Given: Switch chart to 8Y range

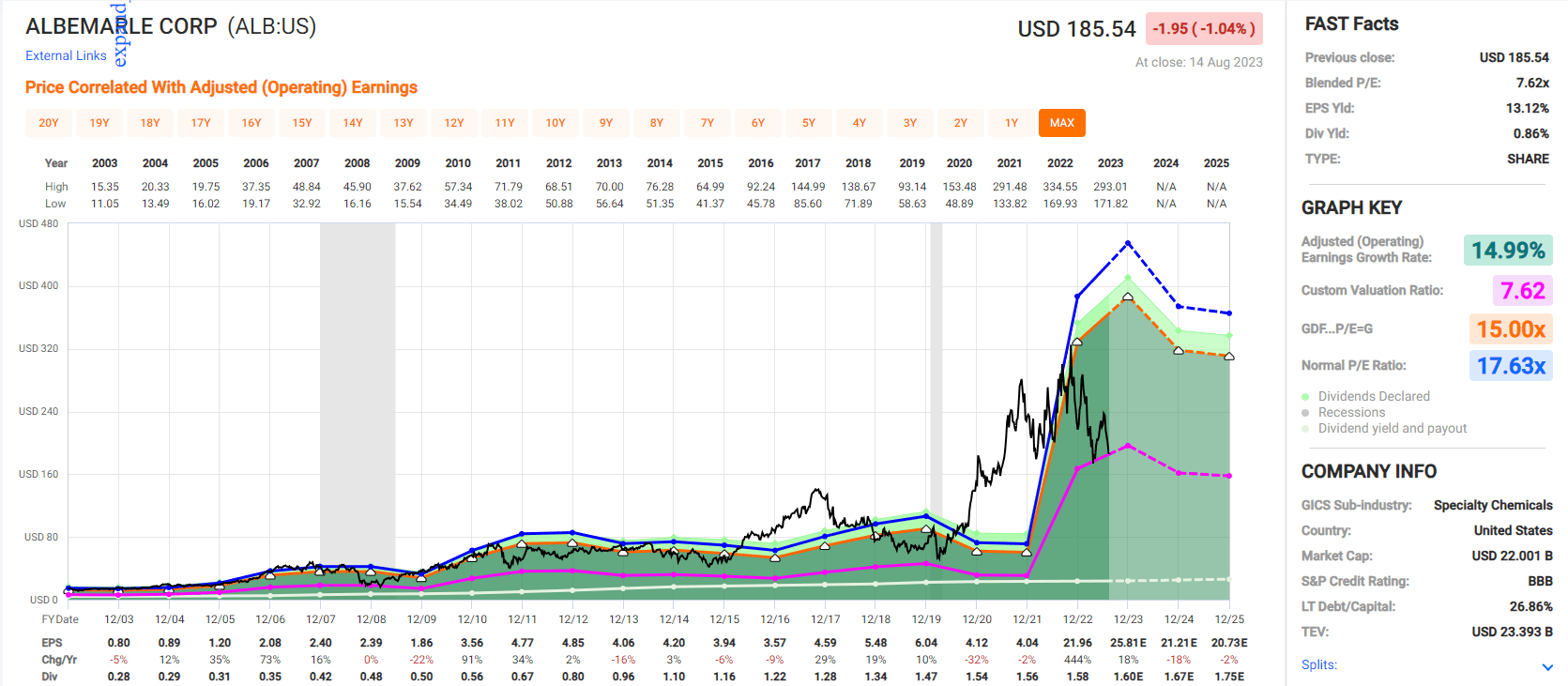Looking at the screenshot, I should tap(657, 123).
